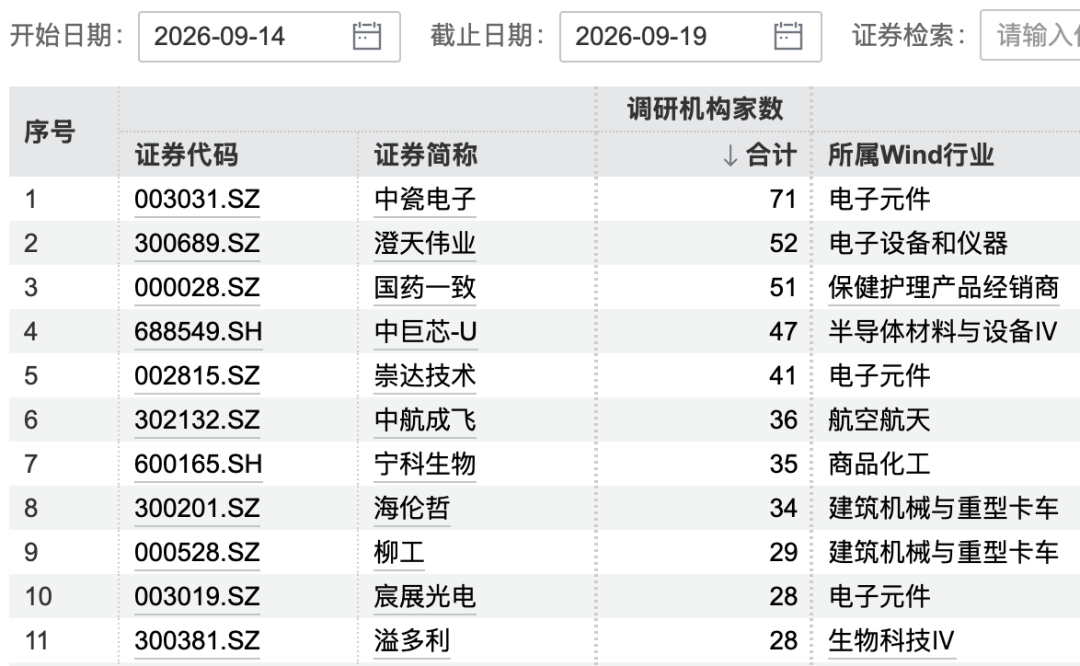The width and height of the screenshot is (1080, 666).
Task: Click the 序号 column header
Action: (x=50, y=132)
